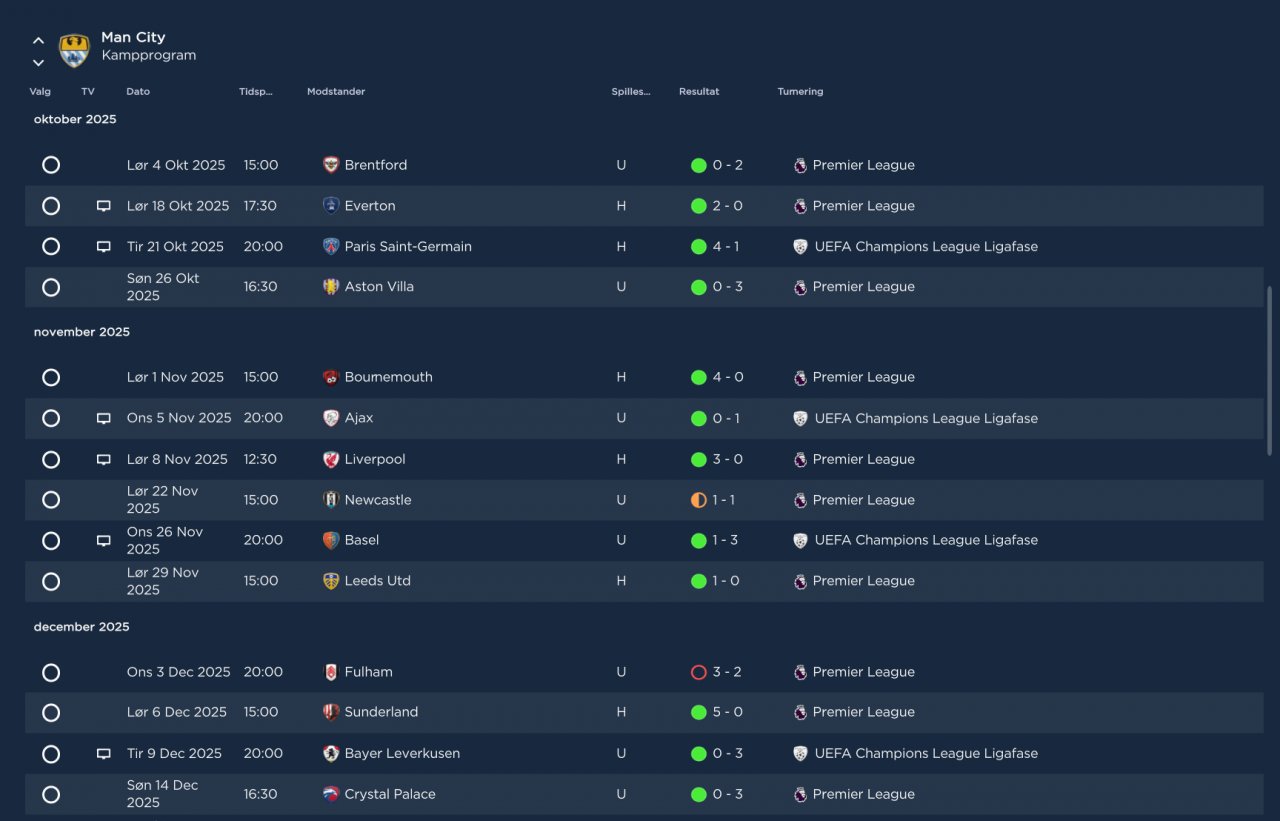Click the TV icon on Everton match
Viewport: 1280px width, 821px height.
pos(103,206)
